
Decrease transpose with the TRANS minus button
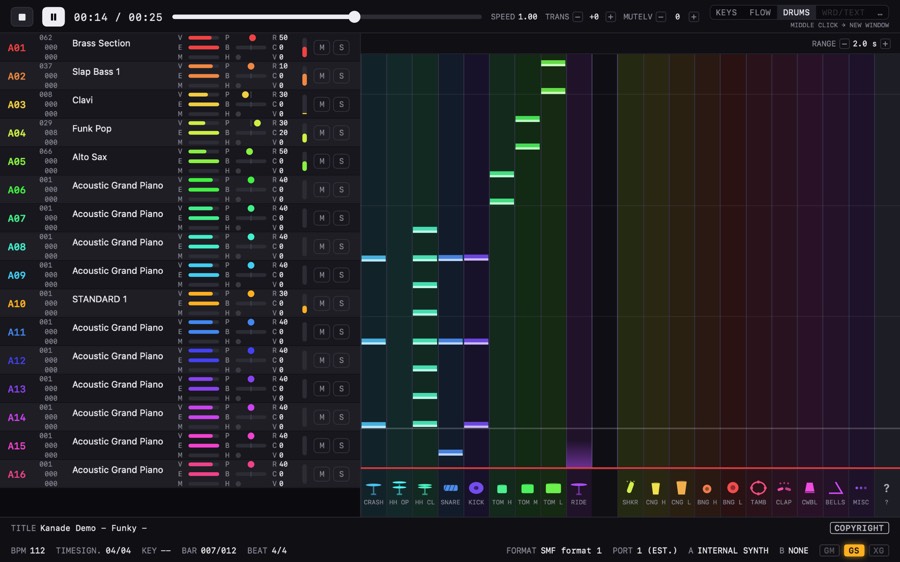[x=578, y=17]
